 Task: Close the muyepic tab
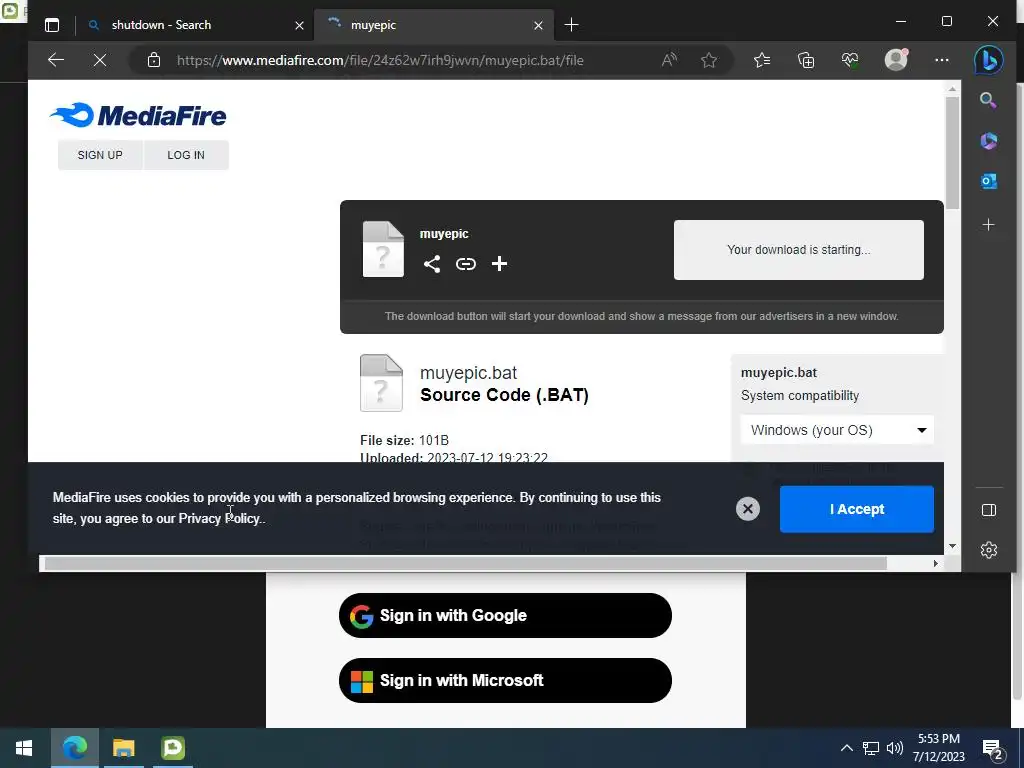point(538,25)
